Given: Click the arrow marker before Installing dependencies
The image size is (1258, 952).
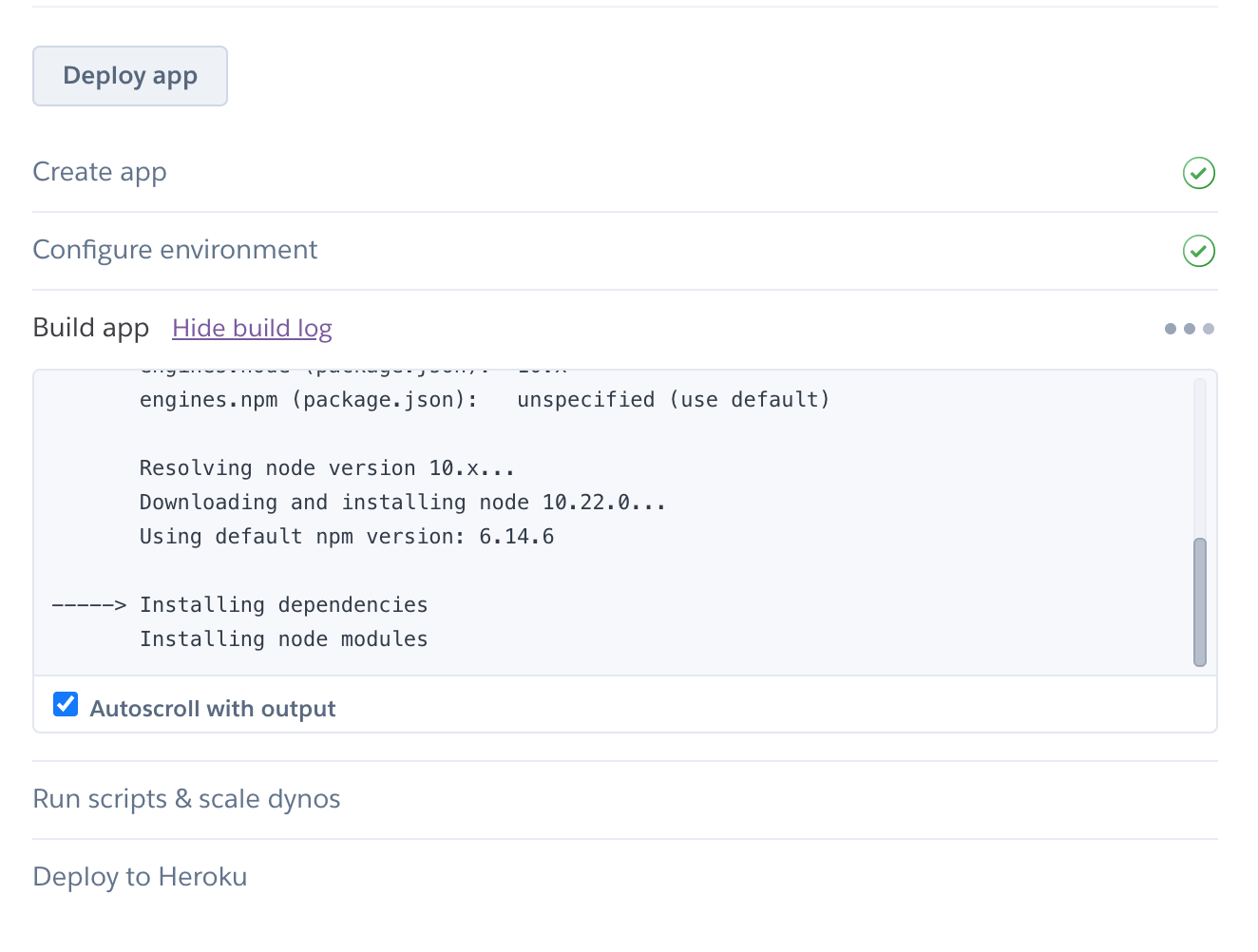Looking at the screenshot, I should point(89,605).
